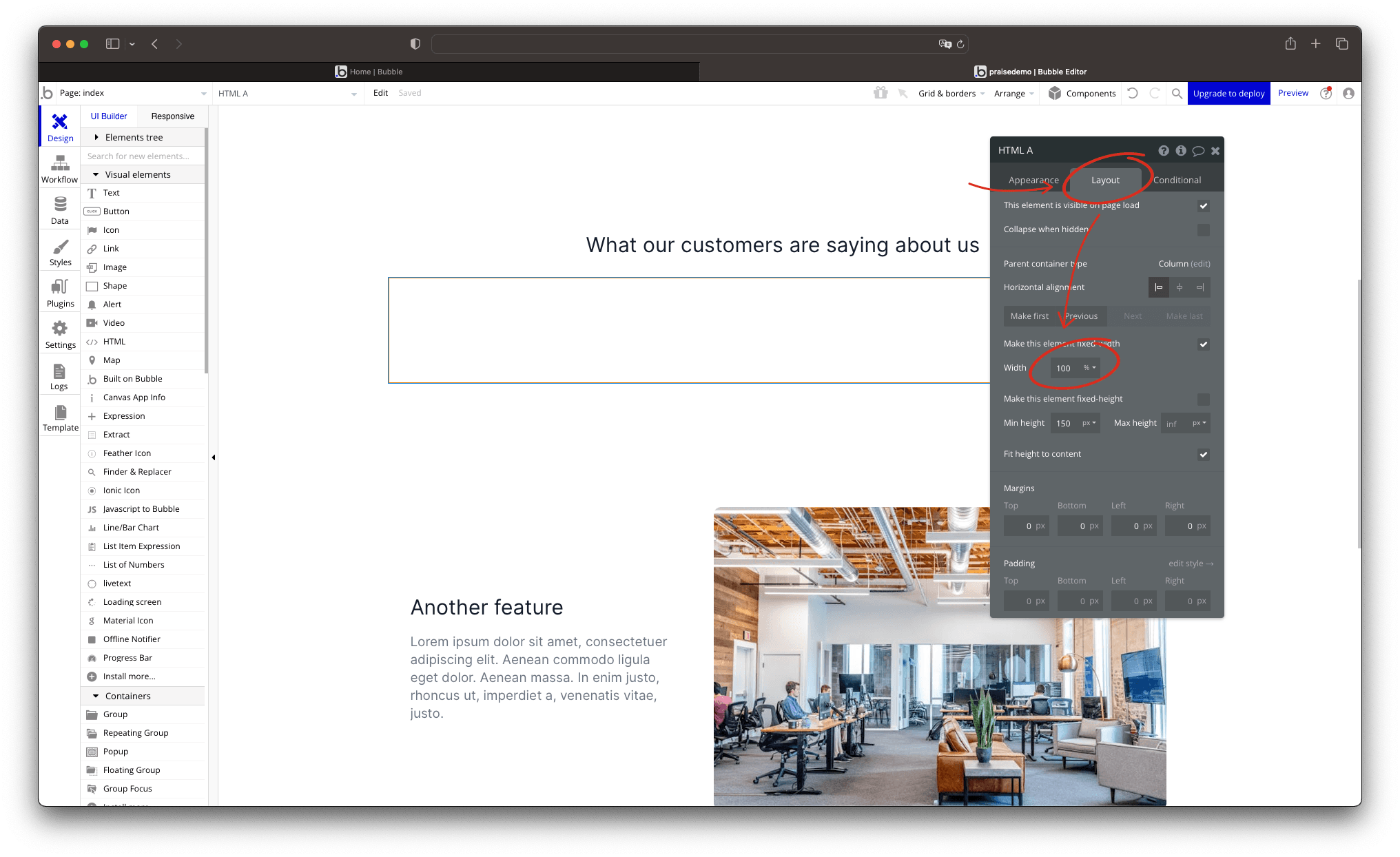Image resolution: width=1400 pixels, height=857 pixels.
Task: Click the undo icon in the top toolbar
Action: 1133,93
